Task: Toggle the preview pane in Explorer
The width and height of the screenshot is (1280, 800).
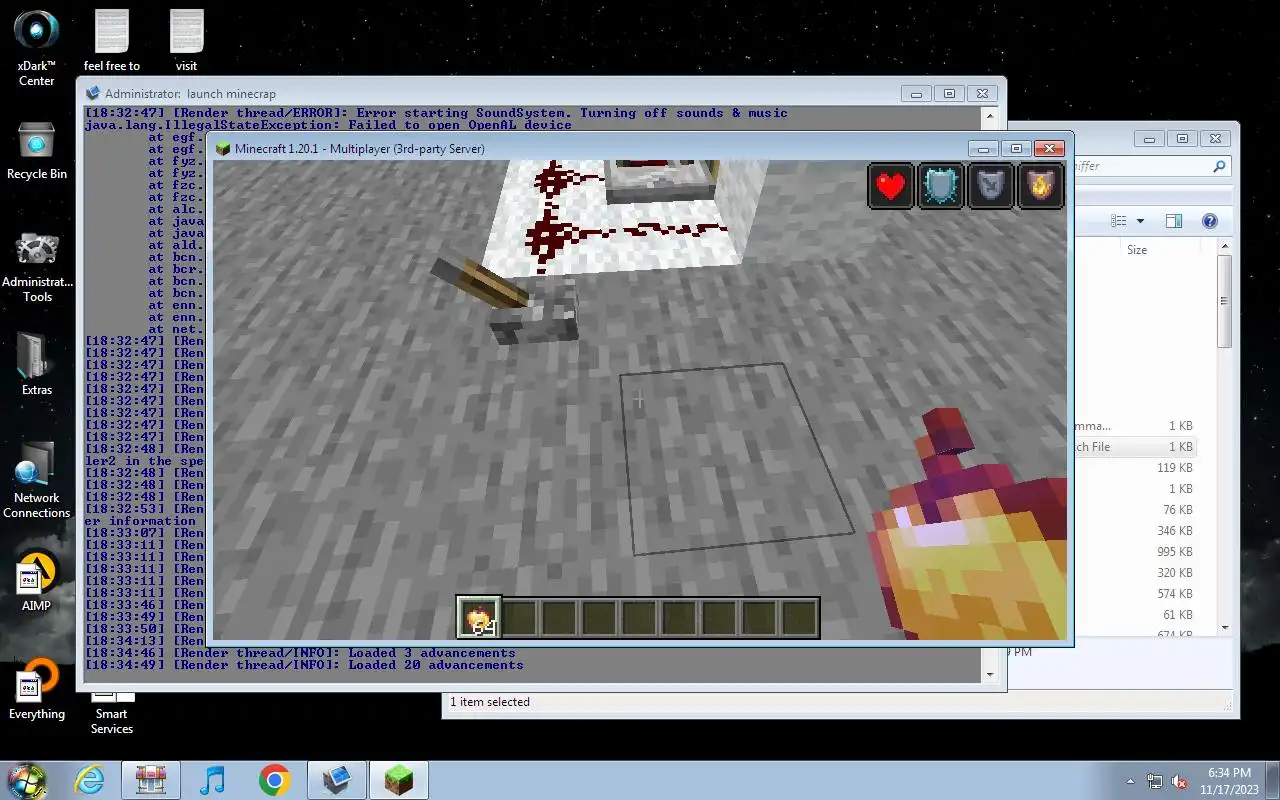Action: click(1174, 221)
